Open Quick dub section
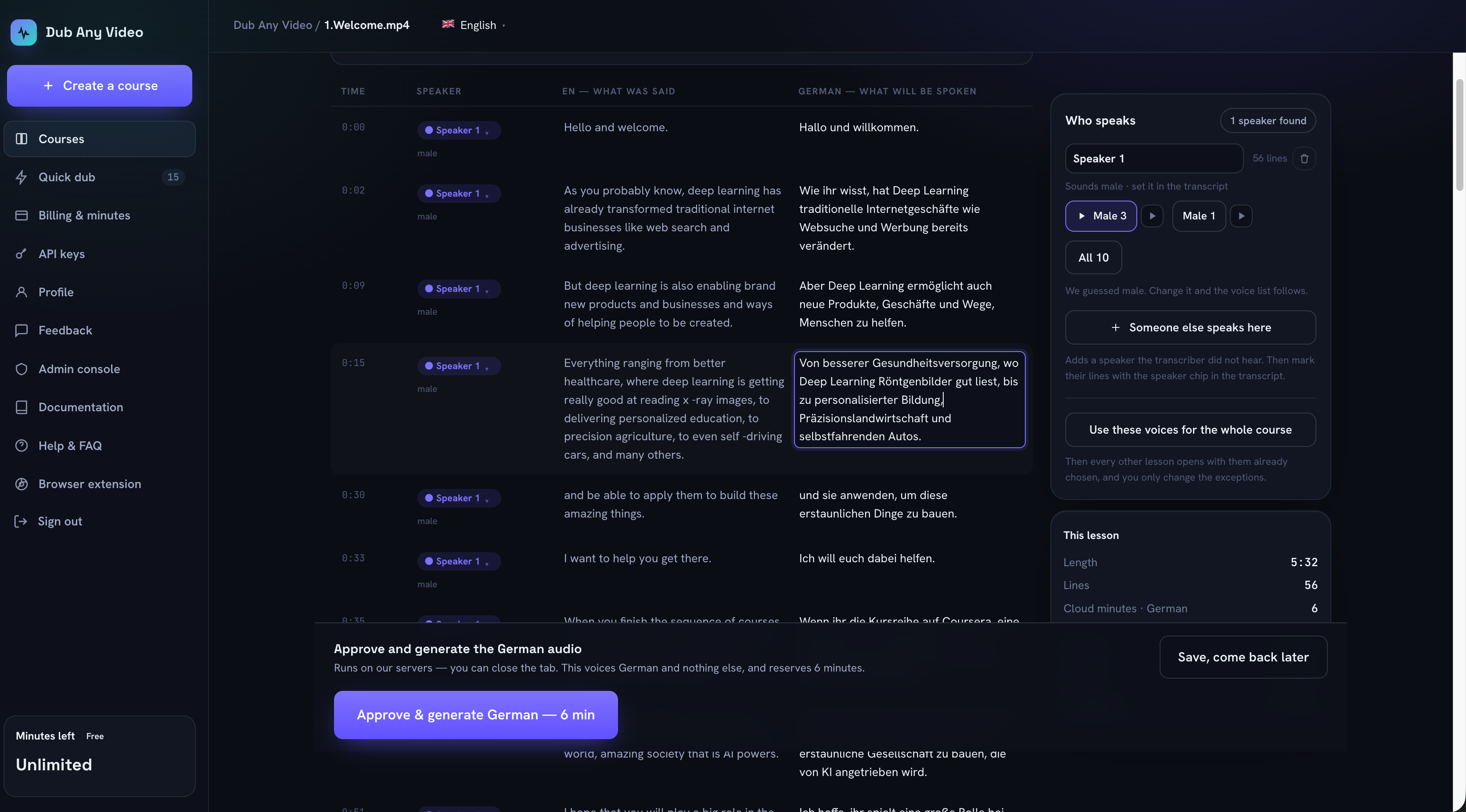The height and width of the screenshot is (812, 1466). click(100, 177)
